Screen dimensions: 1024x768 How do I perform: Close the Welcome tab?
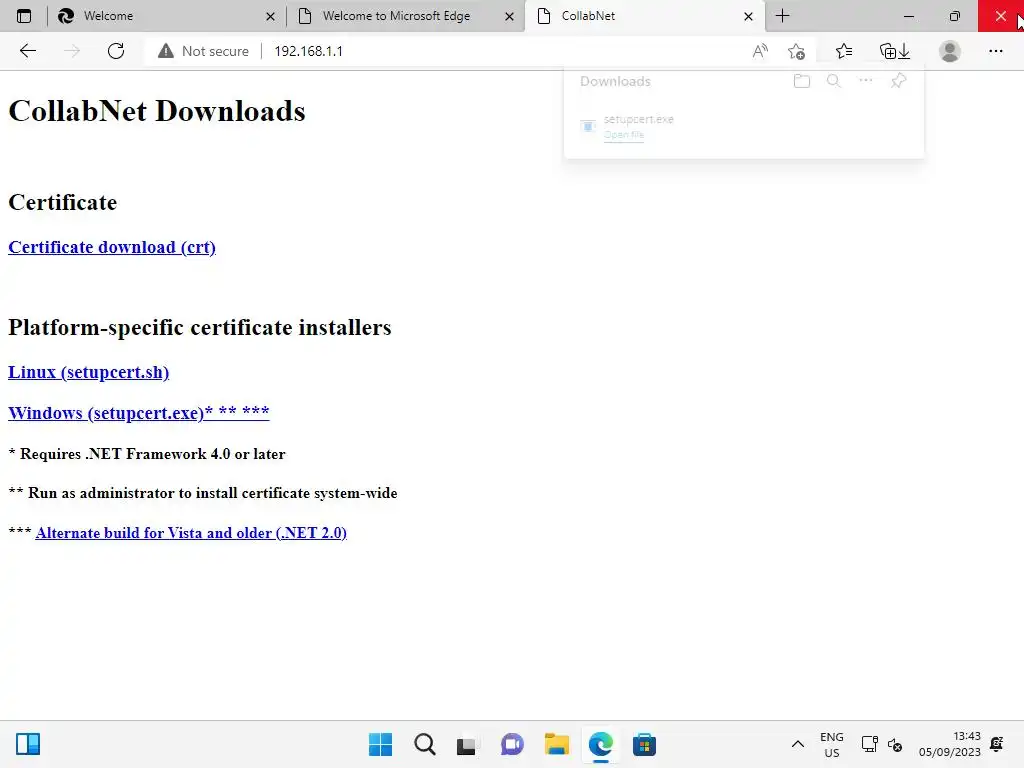point(270,16)
